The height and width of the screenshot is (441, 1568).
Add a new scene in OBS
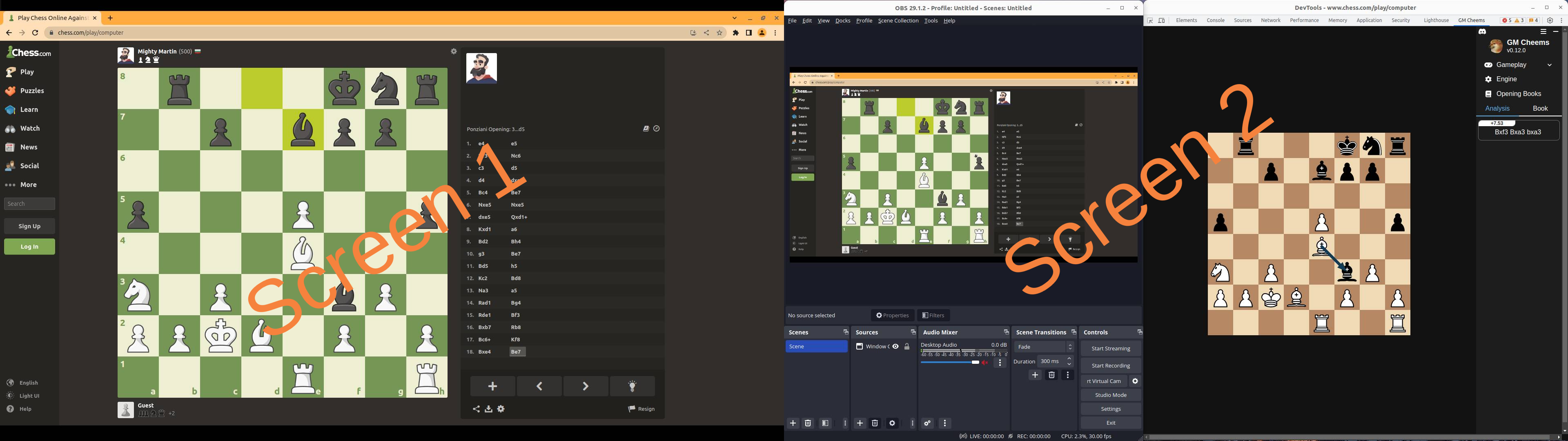(793, 423)
